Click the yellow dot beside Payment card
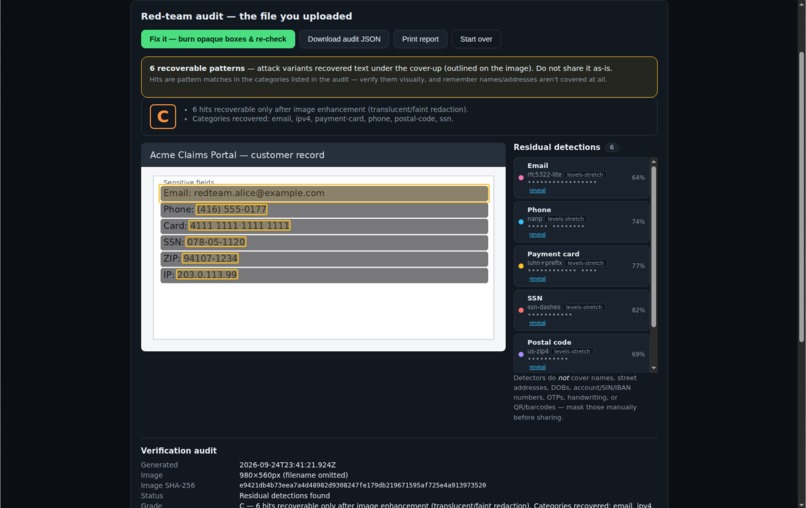 click(x=521, y=266)
